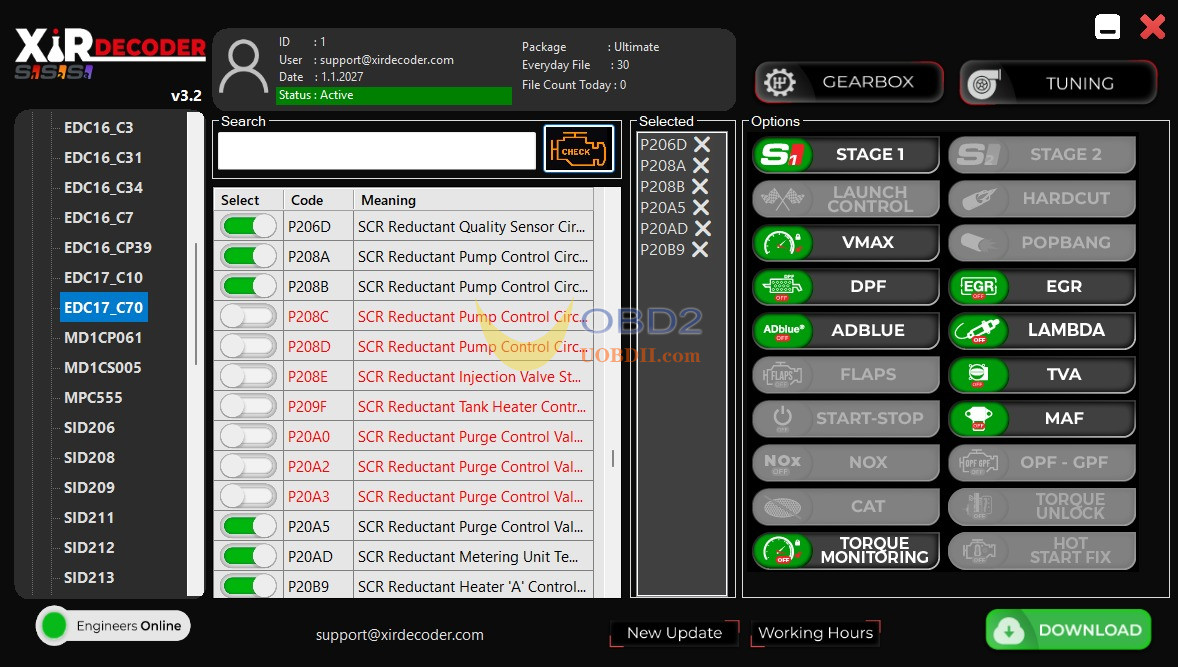Switch to the TUNING tab
The height and width of the screenshot is (667, 1178).
[x=1058, y=83]
